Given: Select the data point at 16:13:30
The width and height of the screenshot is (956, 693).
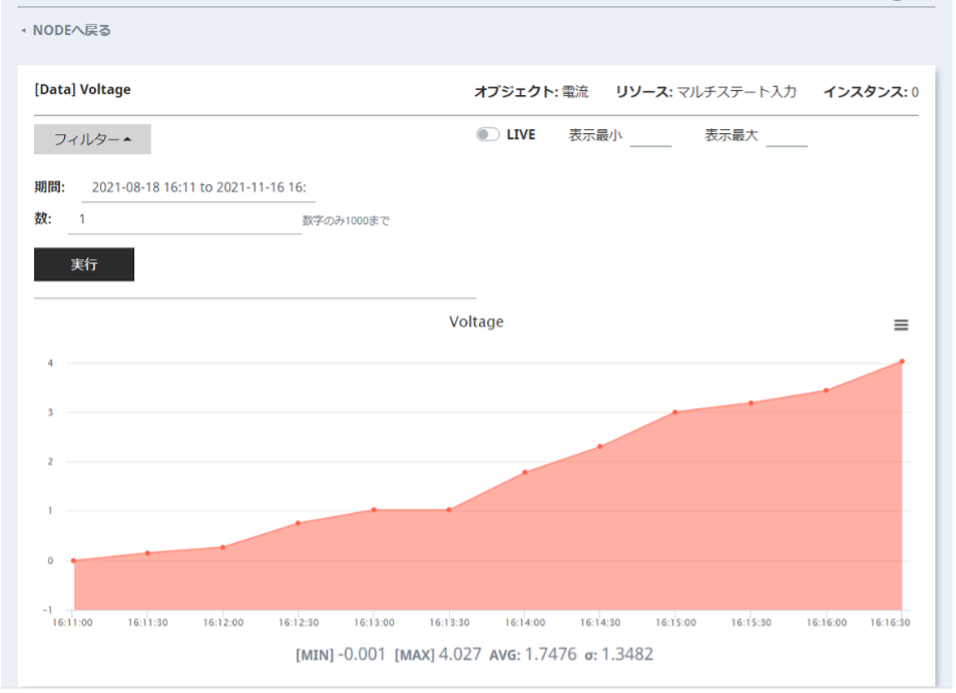Looking at the screenshot, I should [x=449, y=510].
